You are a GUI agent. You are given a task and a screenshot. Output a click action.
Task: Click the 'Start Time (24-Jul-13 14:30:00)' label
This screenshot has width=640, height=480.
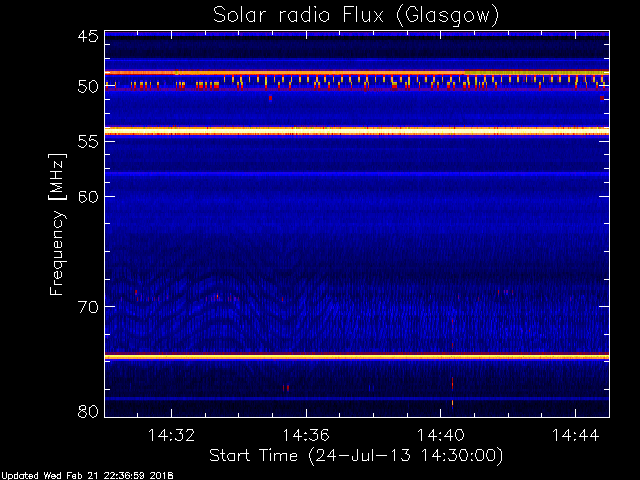click(356, 456)
